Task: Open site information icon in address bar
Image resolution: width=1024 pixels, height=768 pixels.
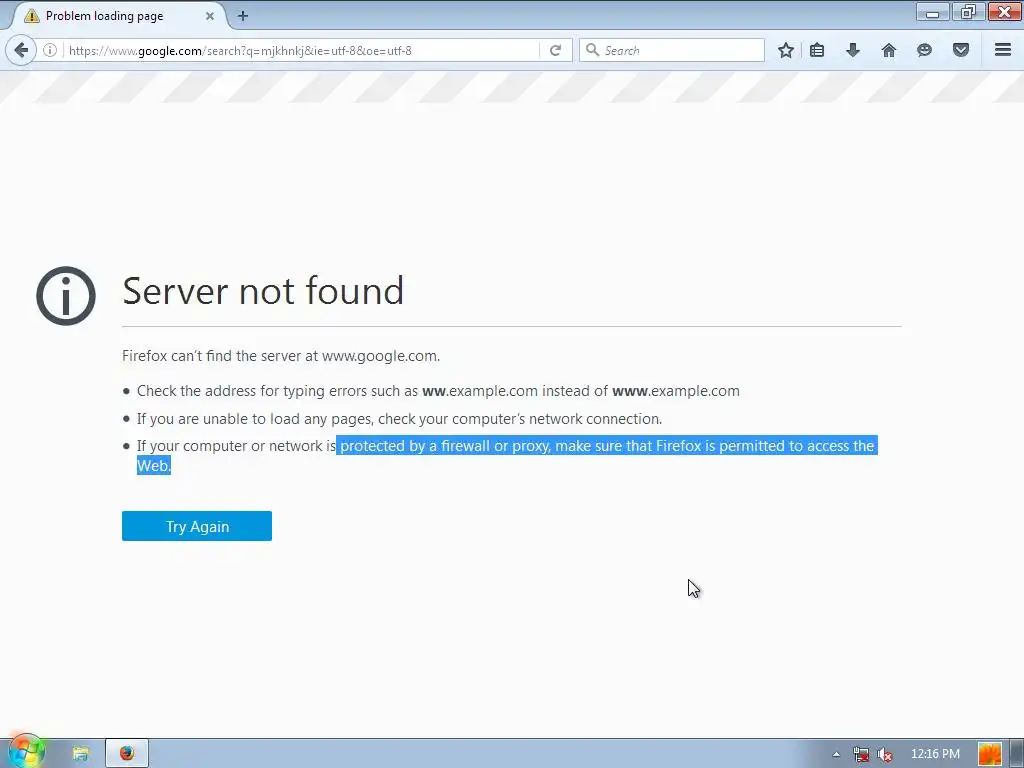Action: 50,50
